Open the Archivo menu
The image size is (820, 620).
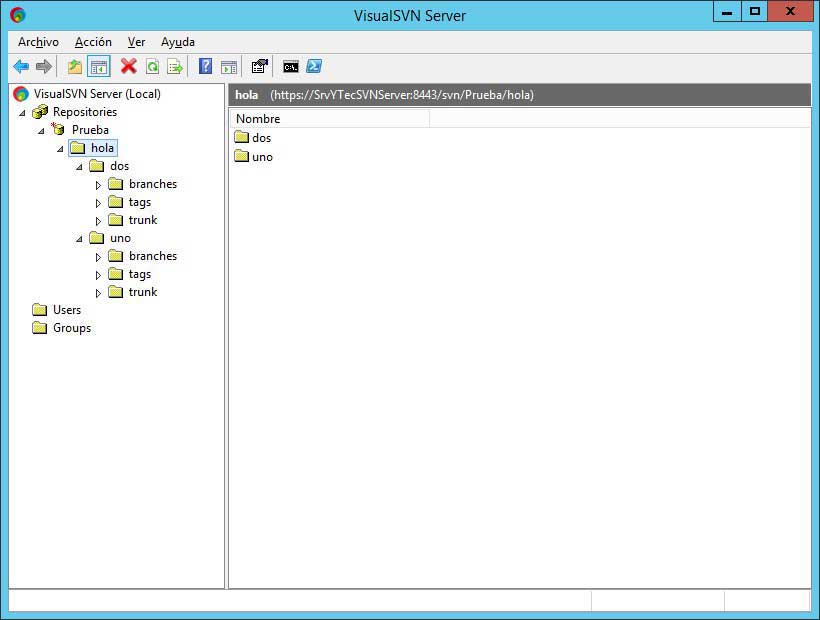click(38, 42)
